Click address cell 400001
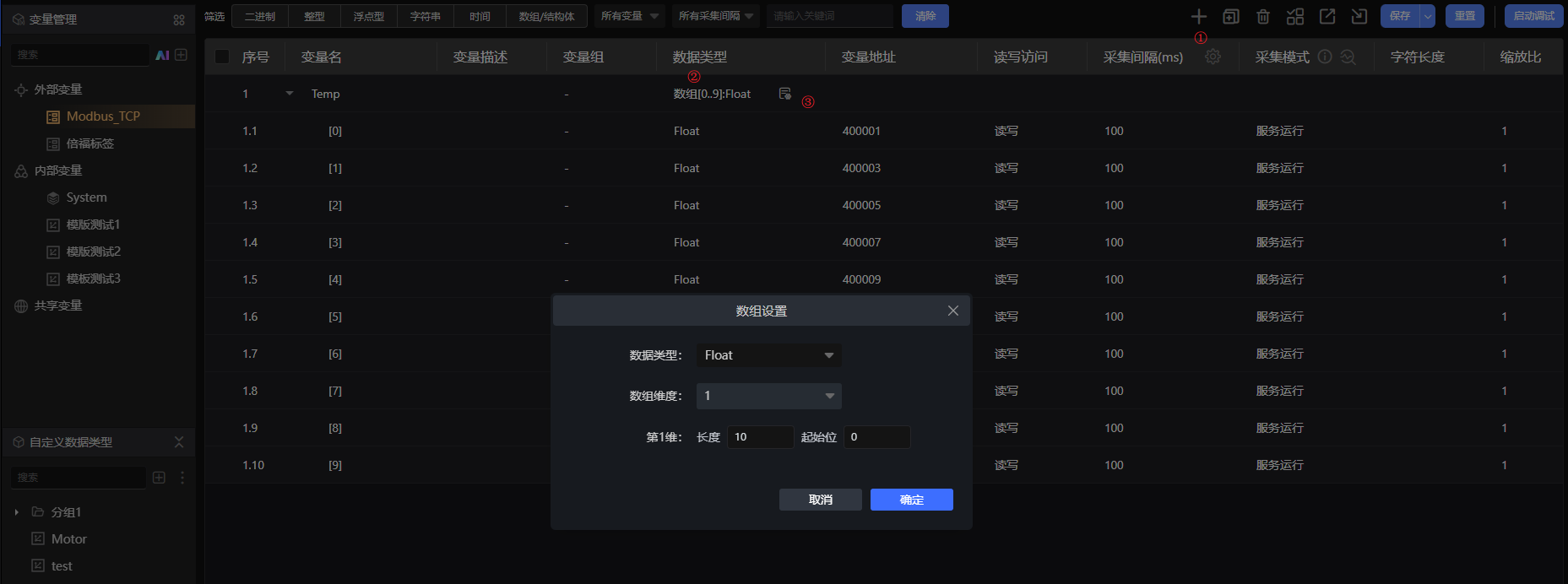Screen dimensions: 1568x584 click(x=861, y=131)
